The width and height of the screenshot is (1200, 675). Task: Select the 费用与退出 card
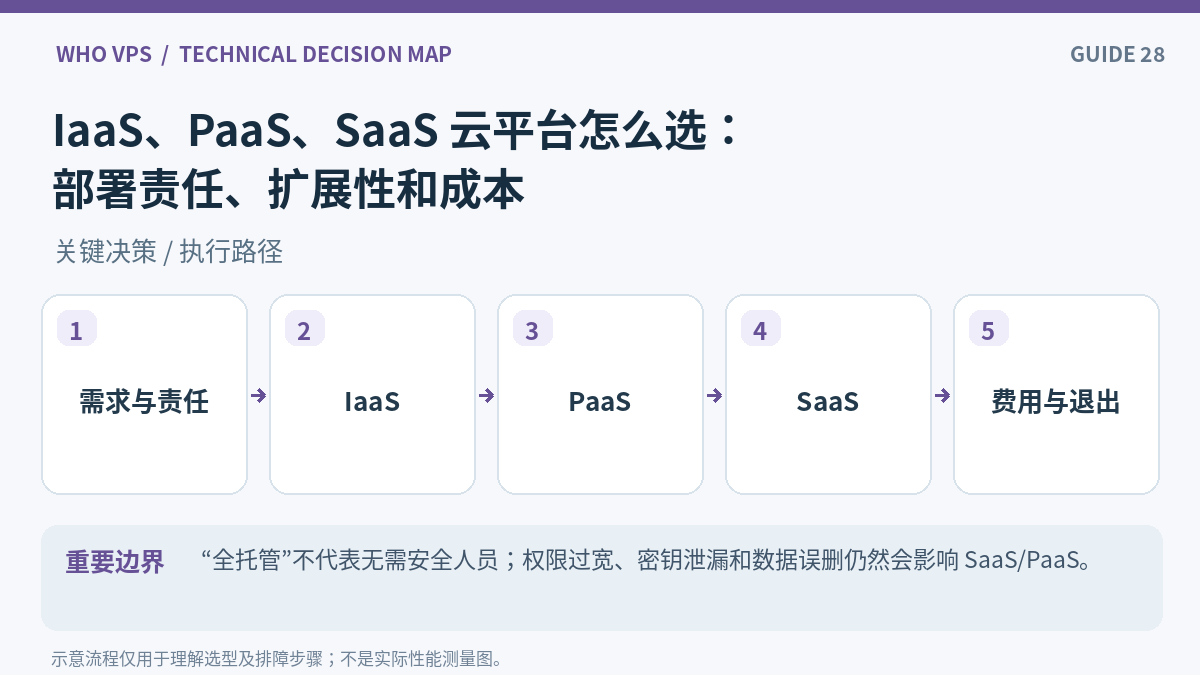click(1056, 394)
